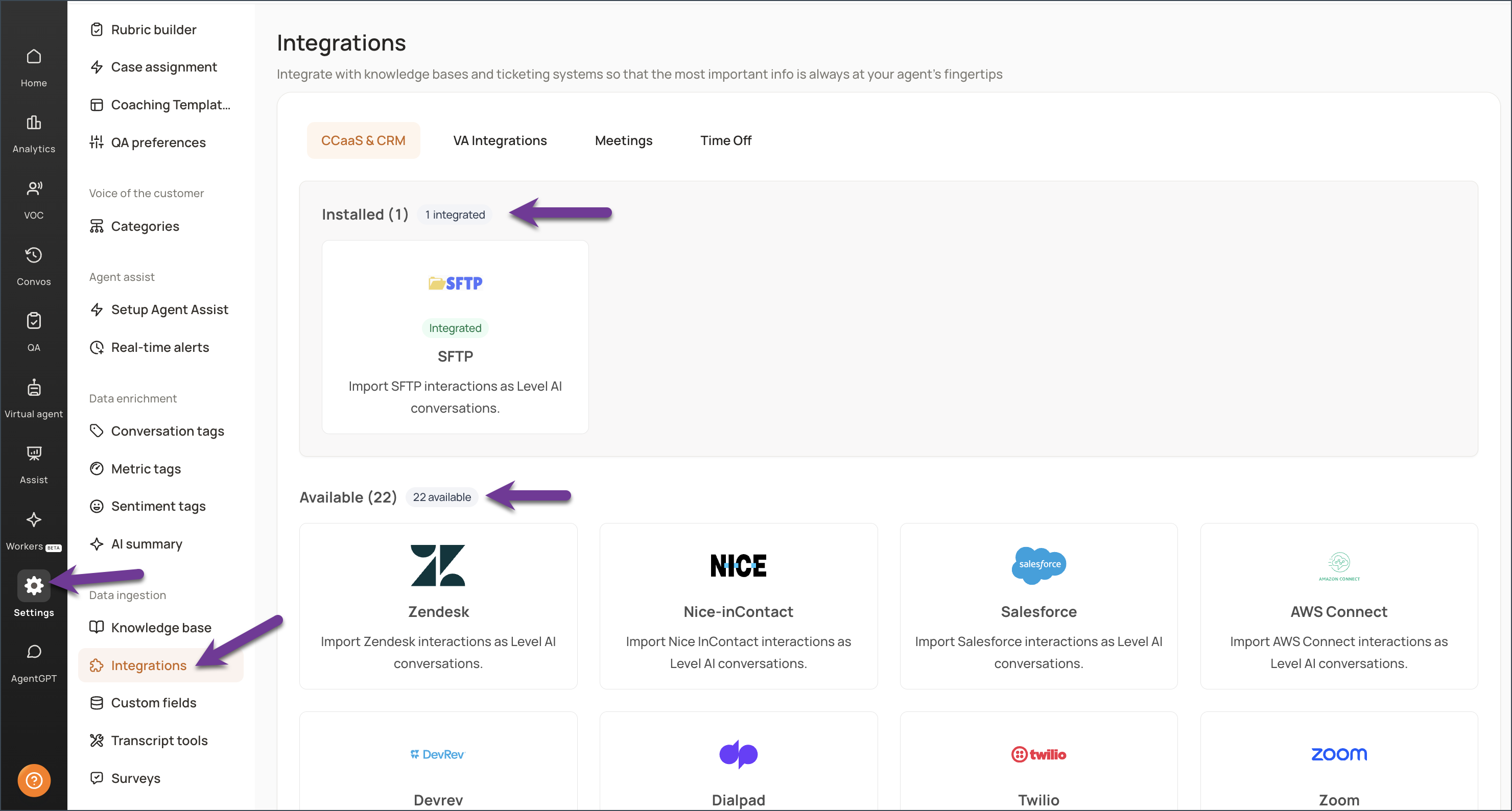Open the Zoom integration card title
Viewport: 1512px width, 811px height.
pyautogui.click(x=1339, y=800)
